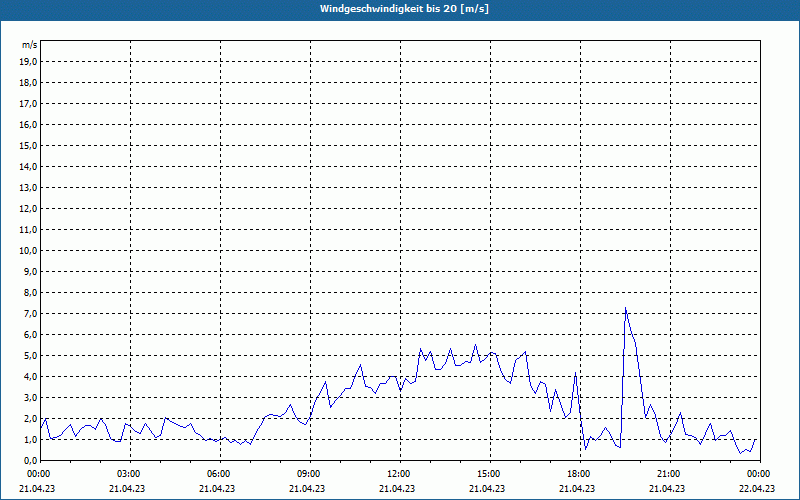
Task: Click the 13,0 y-axis label
Action: coord(28,188)
